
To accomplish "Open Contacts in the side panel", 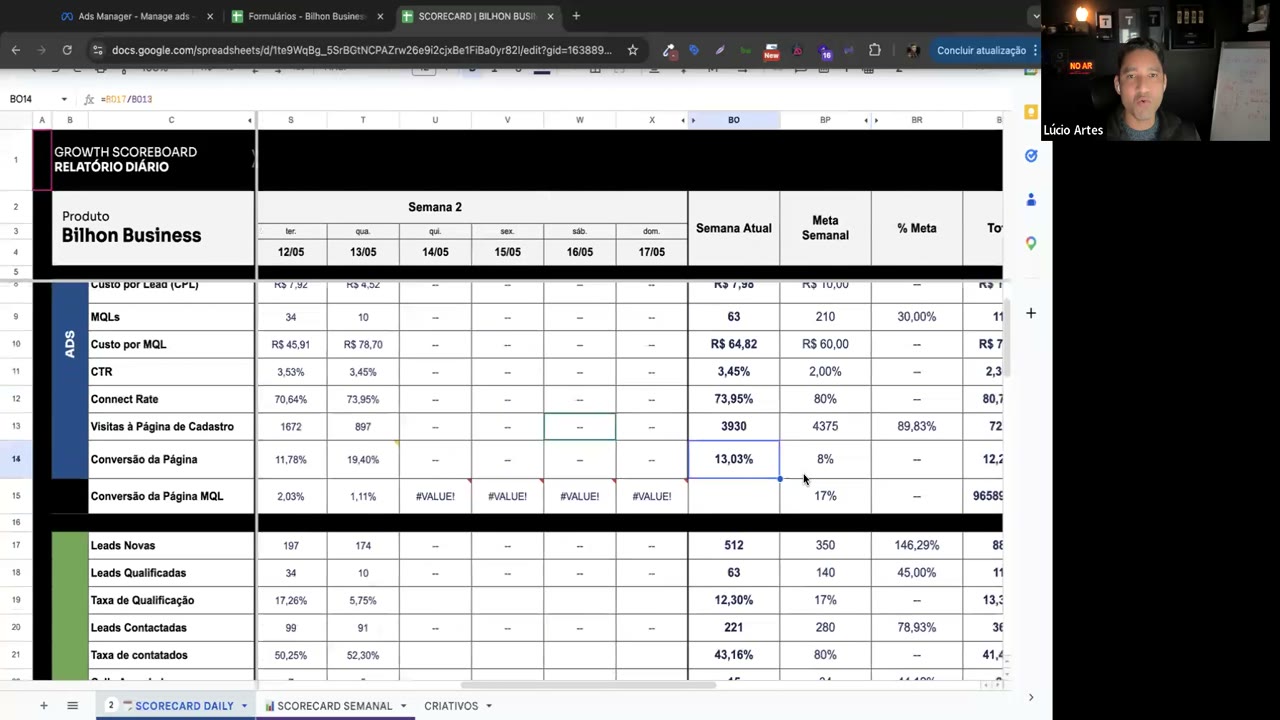I will pos(1031,200).
